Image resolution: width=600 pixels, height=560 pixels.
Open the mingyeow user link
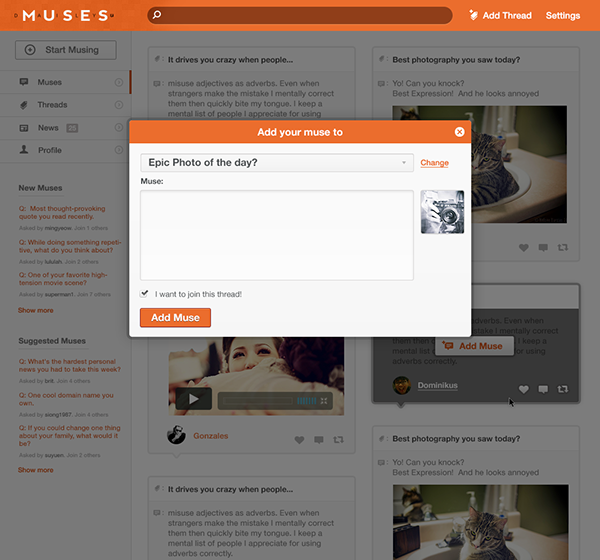coord(58,228)
